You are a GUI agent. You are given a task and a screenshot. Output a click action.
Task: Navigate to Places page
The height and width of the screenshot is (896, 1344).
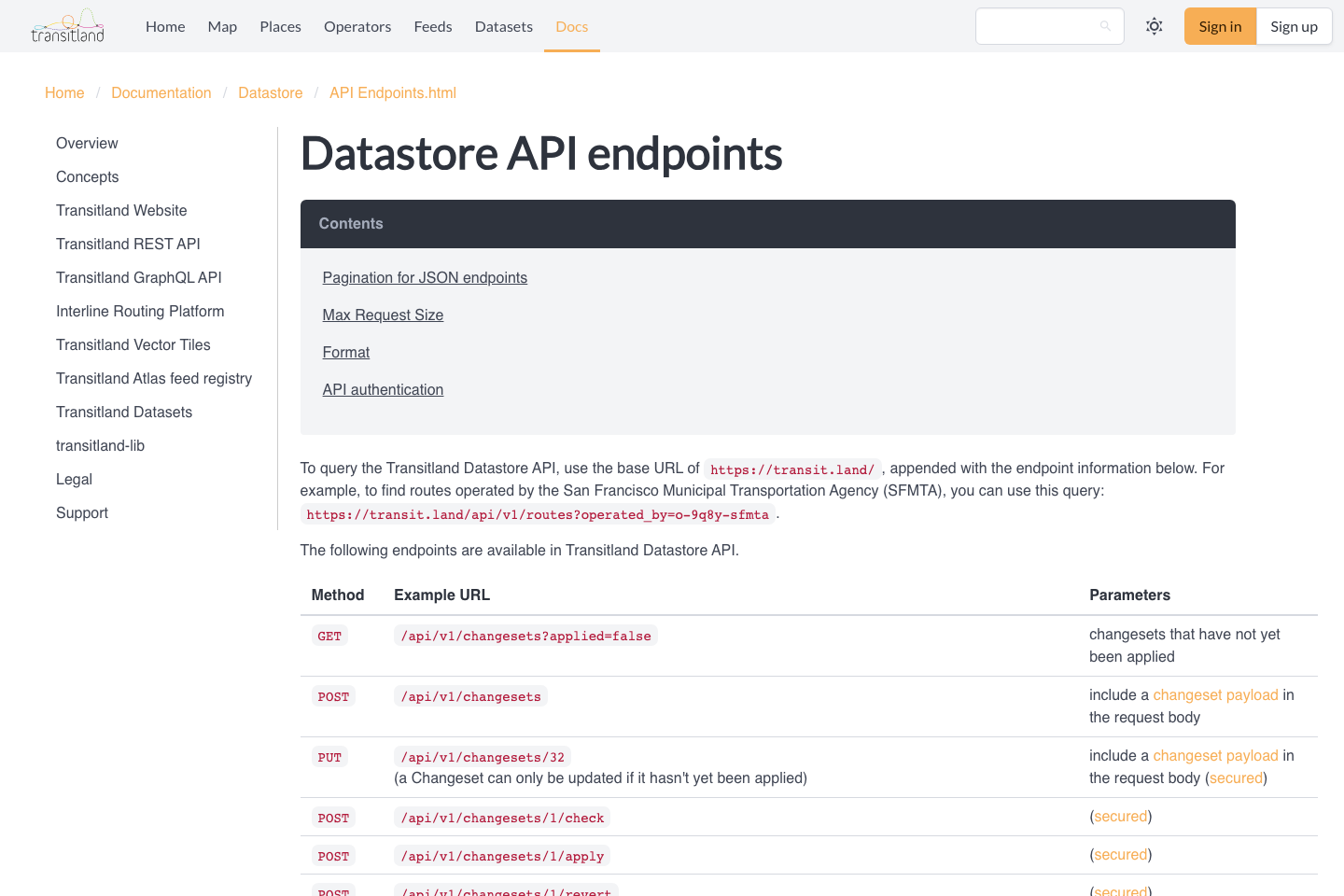click(x=280, y=26)
